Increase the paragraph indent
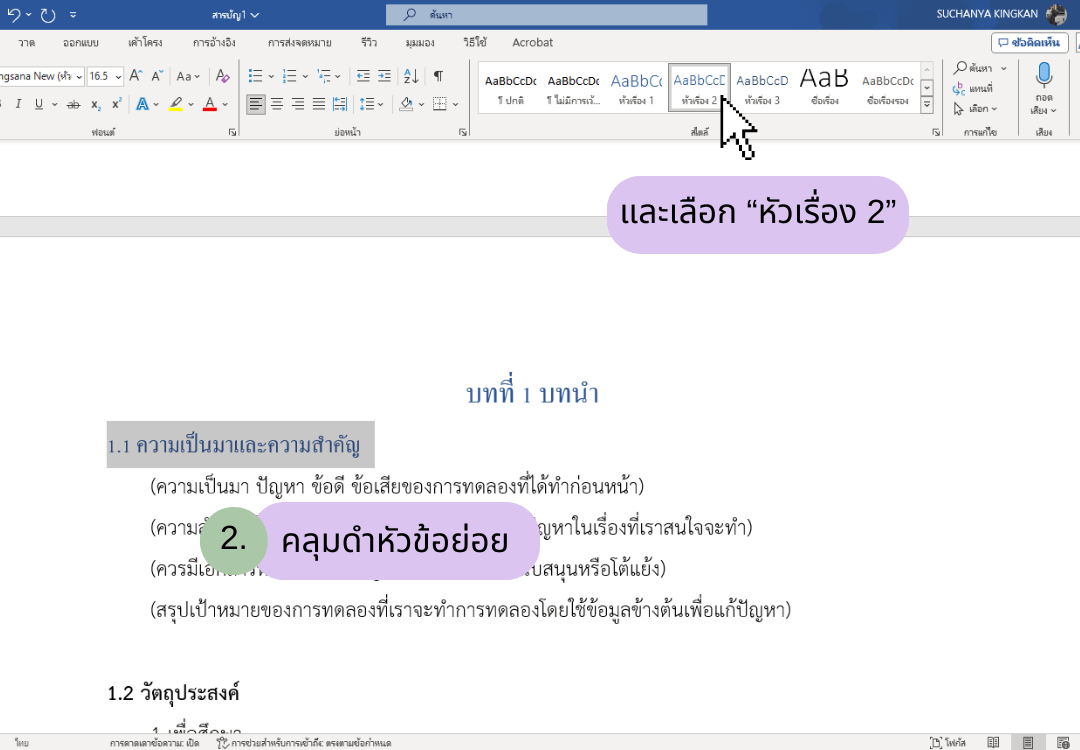The image size is (1080, 750). point(384,76)
